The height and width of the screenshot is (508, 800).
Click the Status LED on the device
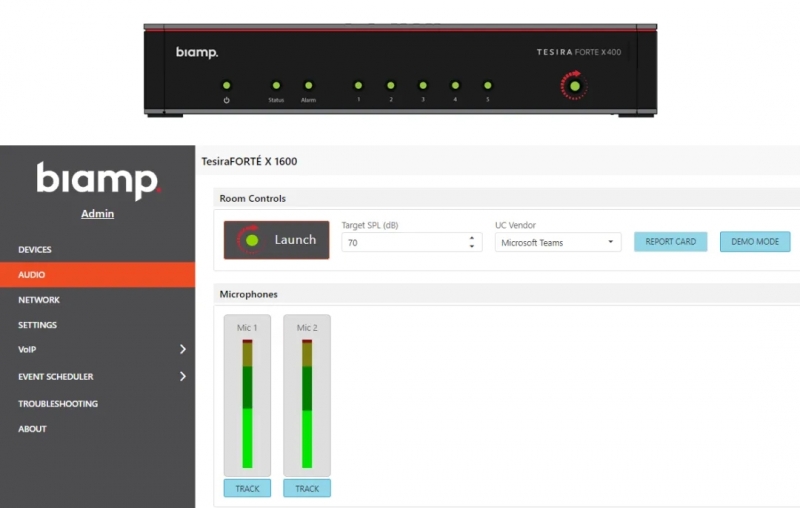coord(276,85)
